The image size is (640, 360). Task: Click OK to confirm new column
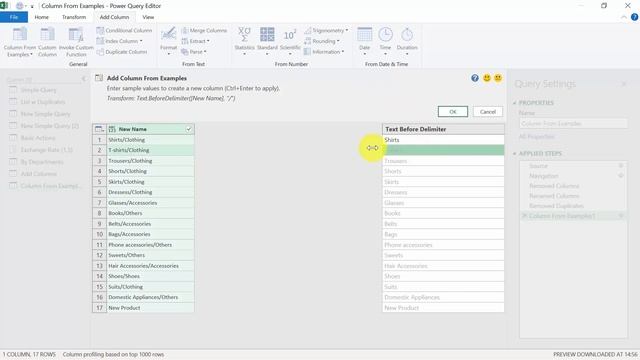pos(453,112)
